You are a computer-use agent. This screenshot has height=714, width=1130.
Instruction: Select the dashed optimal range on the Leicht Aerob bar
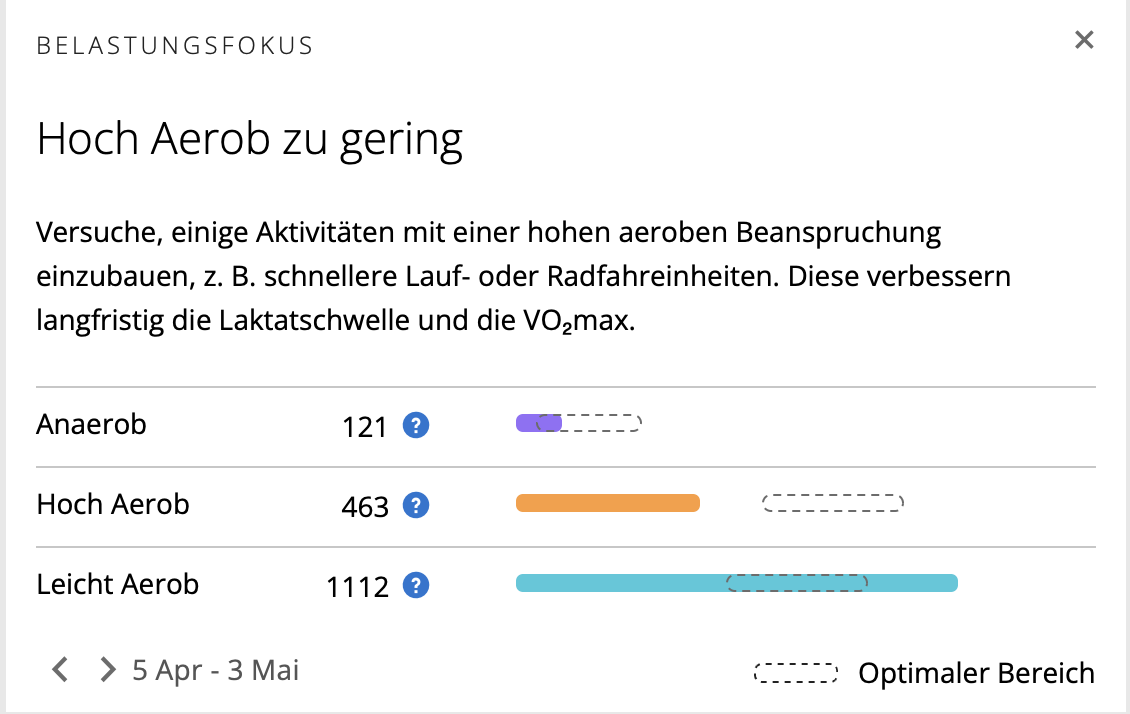point(796,583)
